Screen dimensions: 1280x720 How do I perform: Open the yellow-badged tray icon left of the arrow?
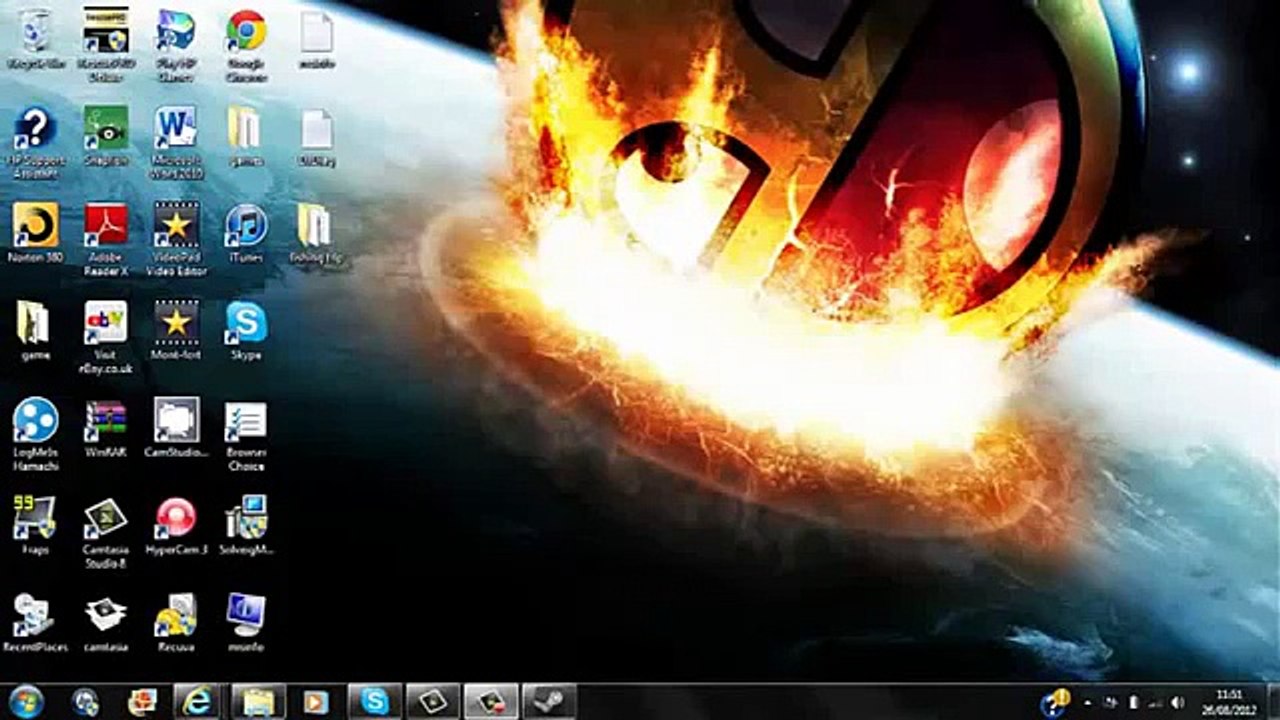click(x=1056, y=701)
